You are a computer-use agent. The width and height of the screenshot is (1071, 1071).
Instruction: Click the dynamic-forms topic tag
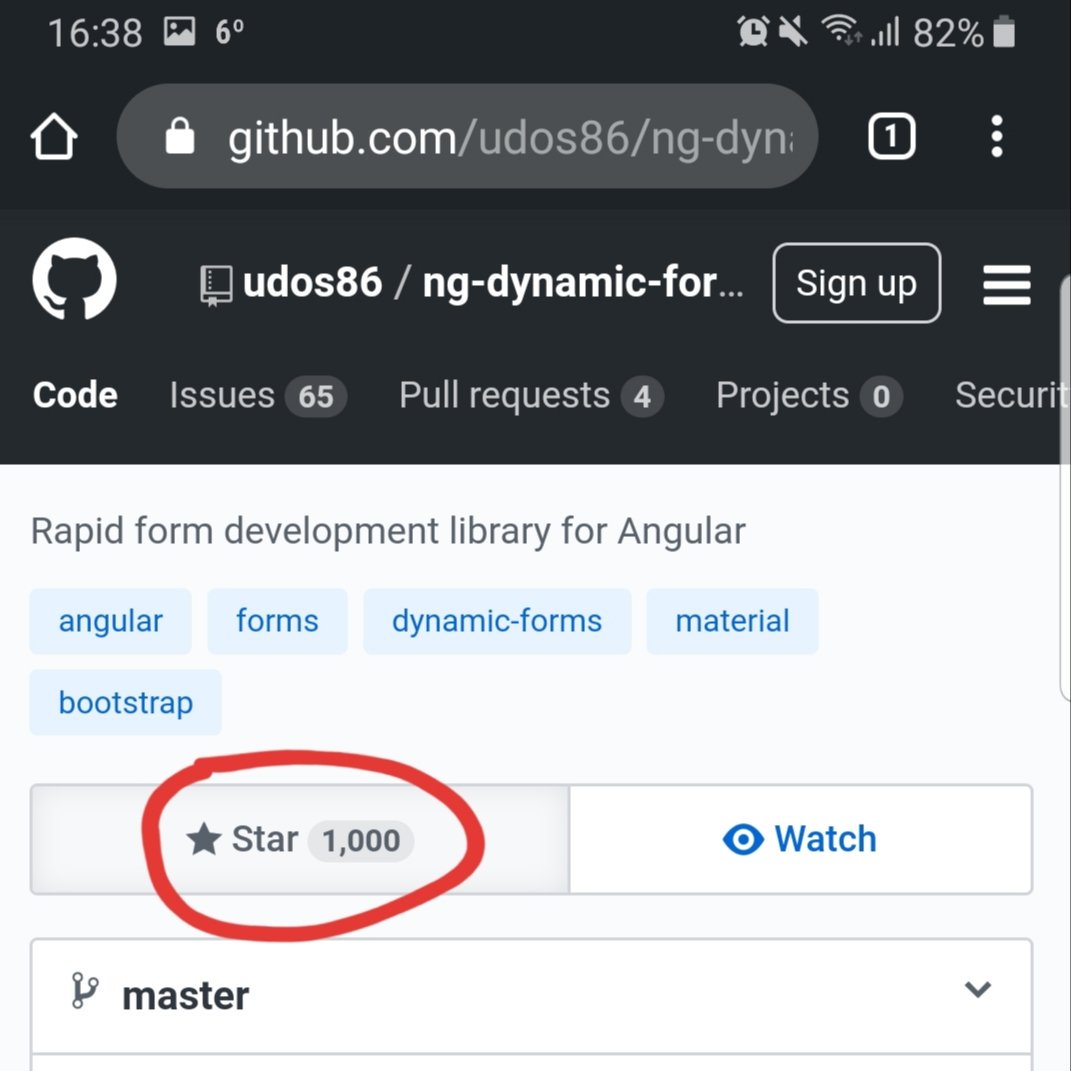[497, 621]
